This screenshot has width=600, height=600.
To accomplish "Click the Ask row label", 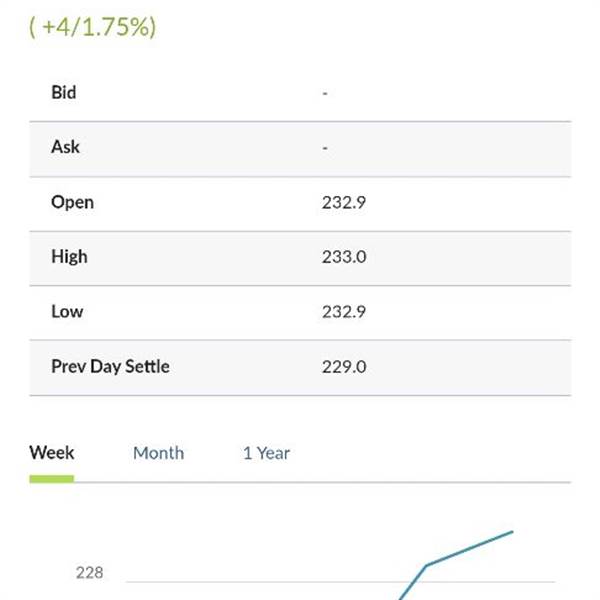I will coord(65,147).
